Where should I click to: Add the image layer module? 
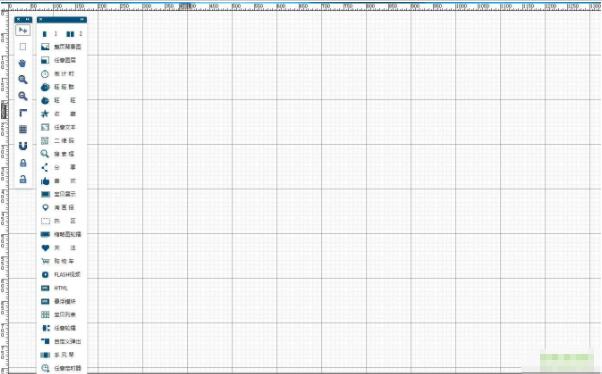click(59, 60)
